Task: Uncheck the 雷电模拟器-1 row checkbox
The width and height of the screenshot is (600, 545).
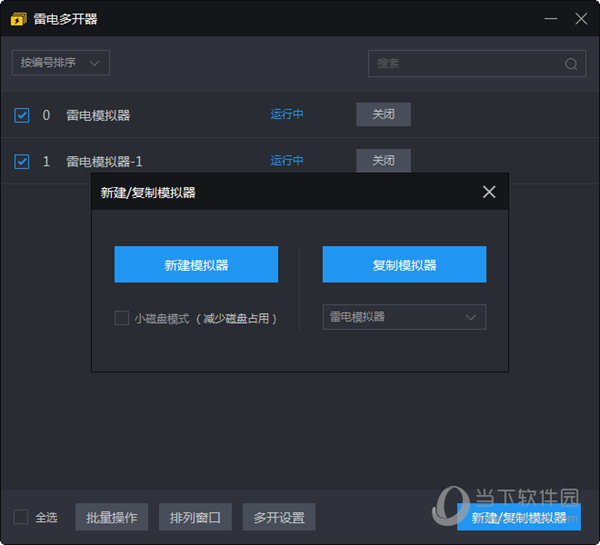Action: 22,161
